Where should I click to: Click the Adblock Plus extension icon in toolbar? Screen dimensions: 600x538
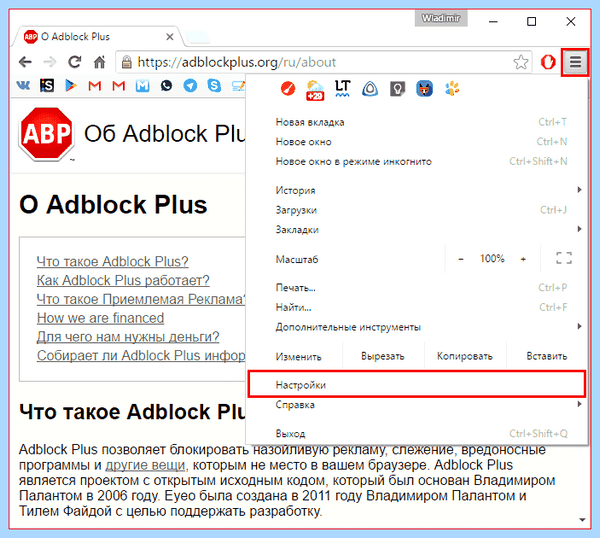click(548, 62)
